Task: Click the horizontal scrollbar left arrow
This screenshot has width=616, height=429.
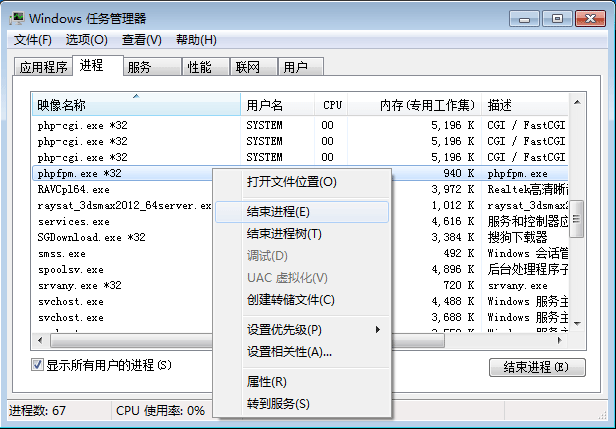Action: 40,340
